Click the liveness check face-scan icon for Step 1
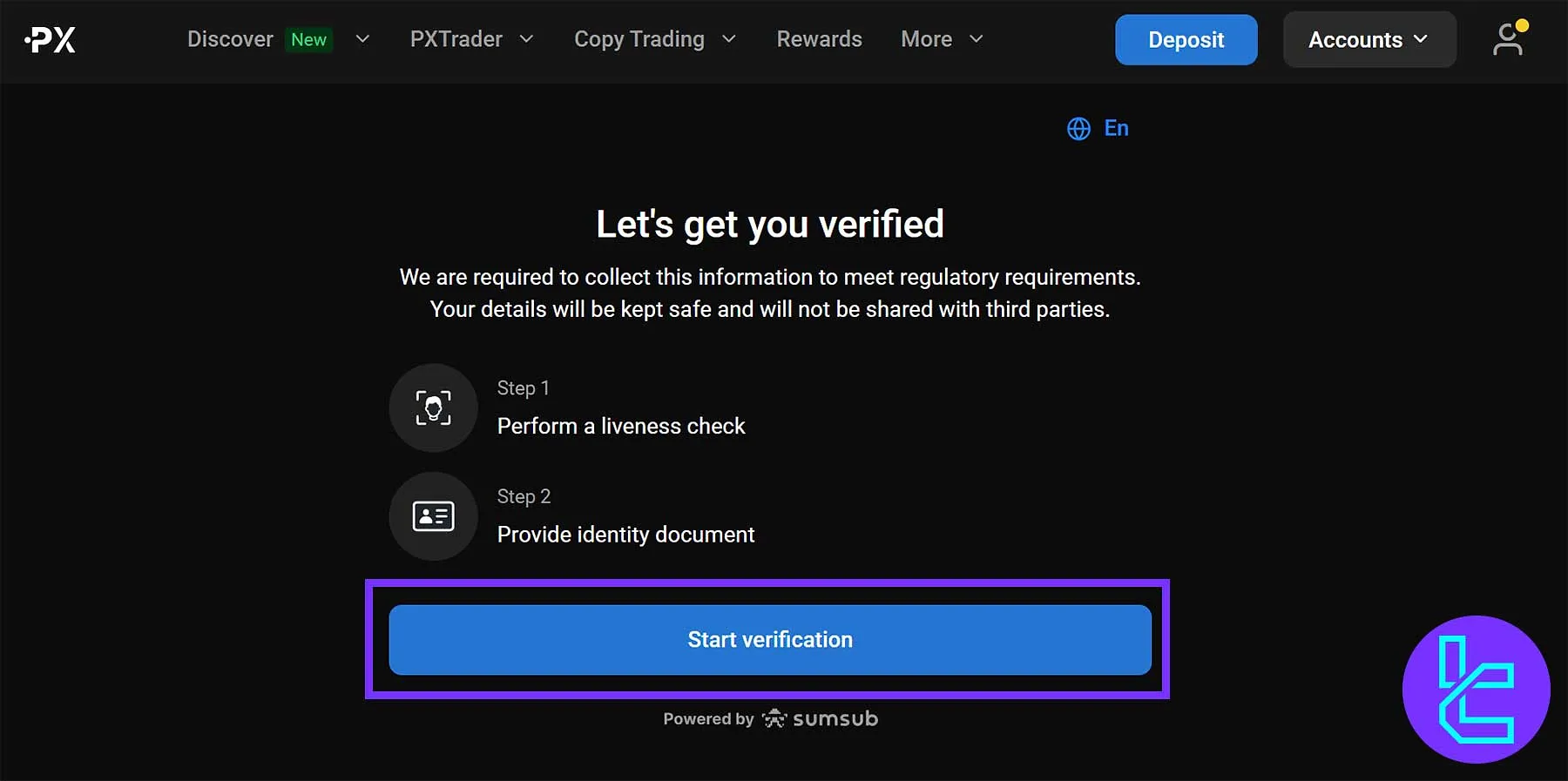The height and width of the screenshot is (781, 1568). [x=433, y=407]
